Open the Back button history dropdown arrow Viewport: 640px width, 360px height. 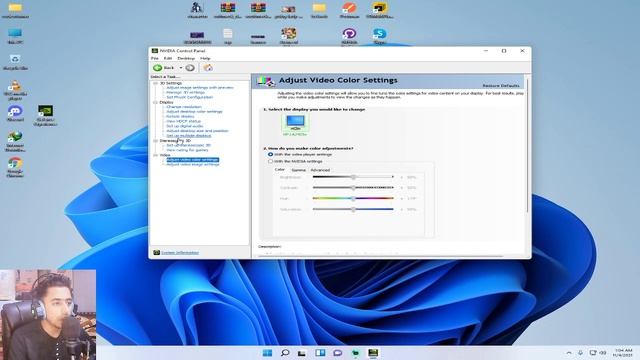pos(181,68)
